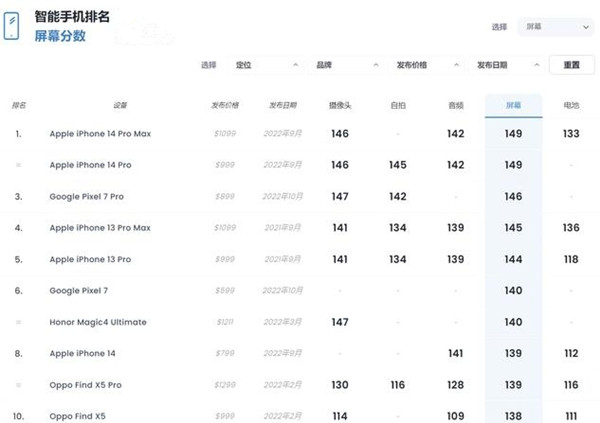This screenshot has width=600, height=423.
Task: Open Honor Magic4 Ultimate device page
Action: pos(98,322)
